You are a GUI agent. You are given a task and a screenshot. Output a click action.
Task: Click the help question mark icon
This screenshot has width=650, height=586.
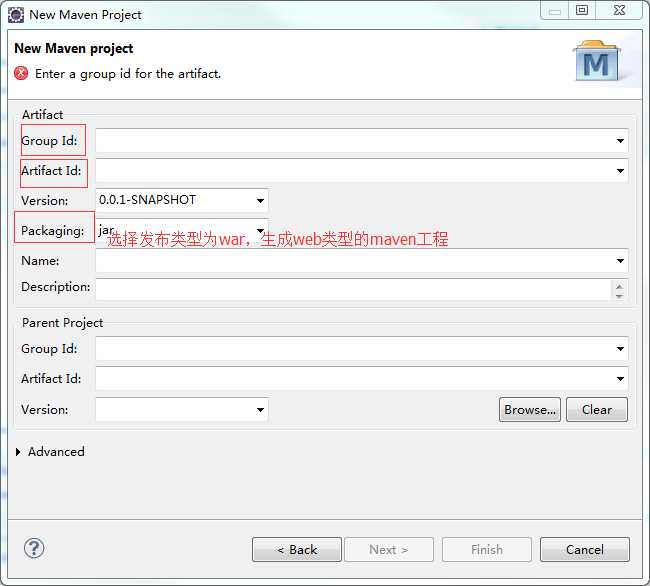[34, 548]
